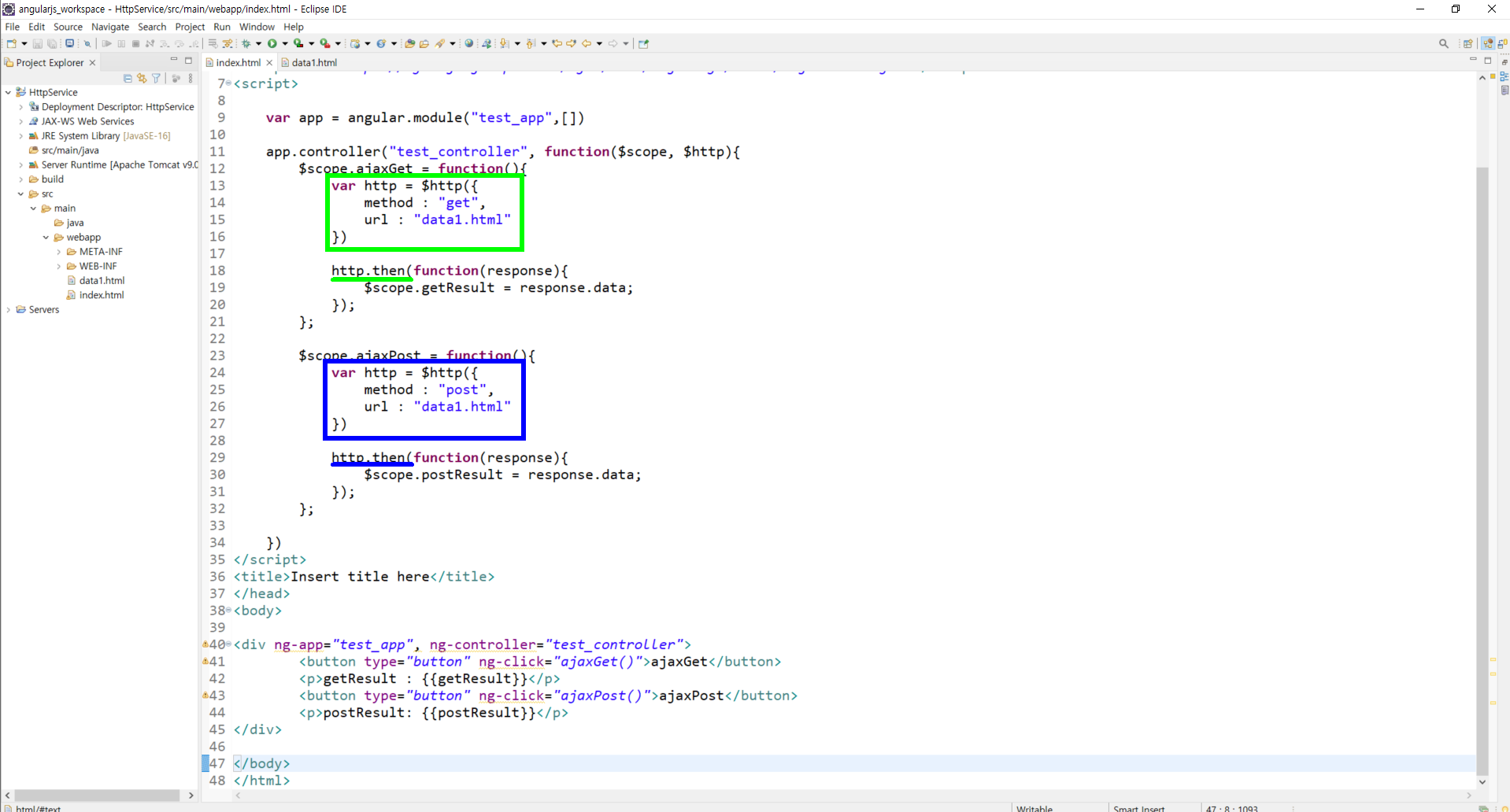1510x812 pixels.
Task: Click the Debug bug icon
Action: [246, 44]
